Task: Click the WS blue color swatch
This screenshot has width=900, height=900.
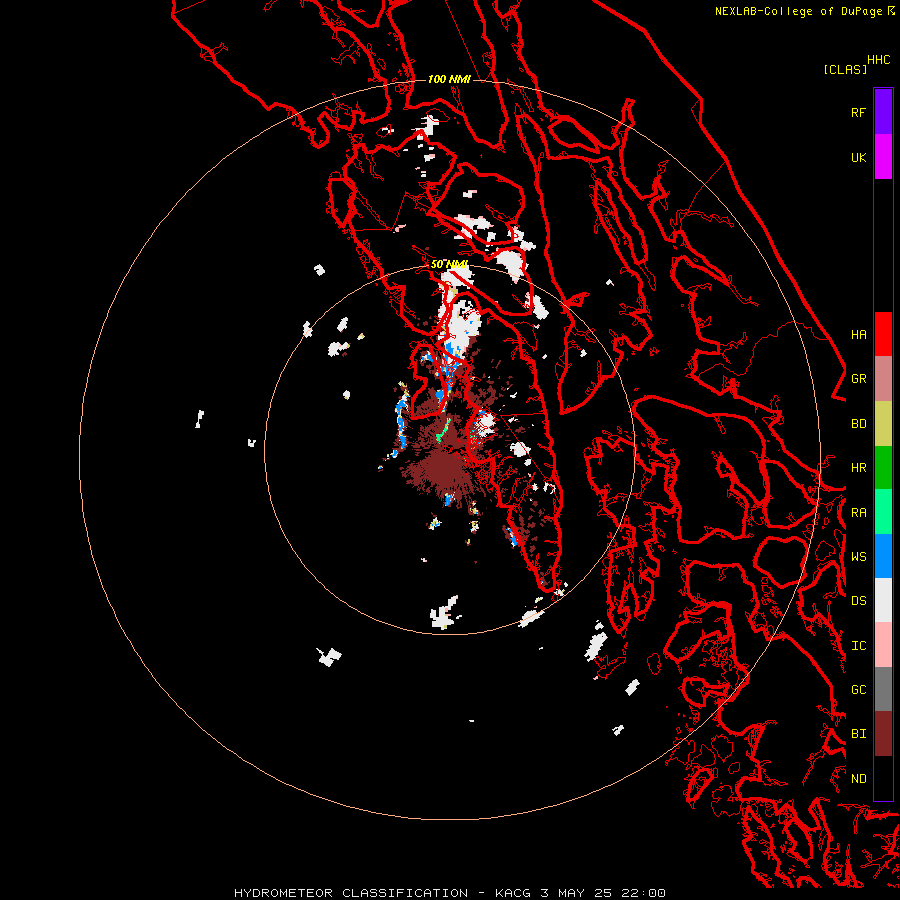Action: pos(883,556)
